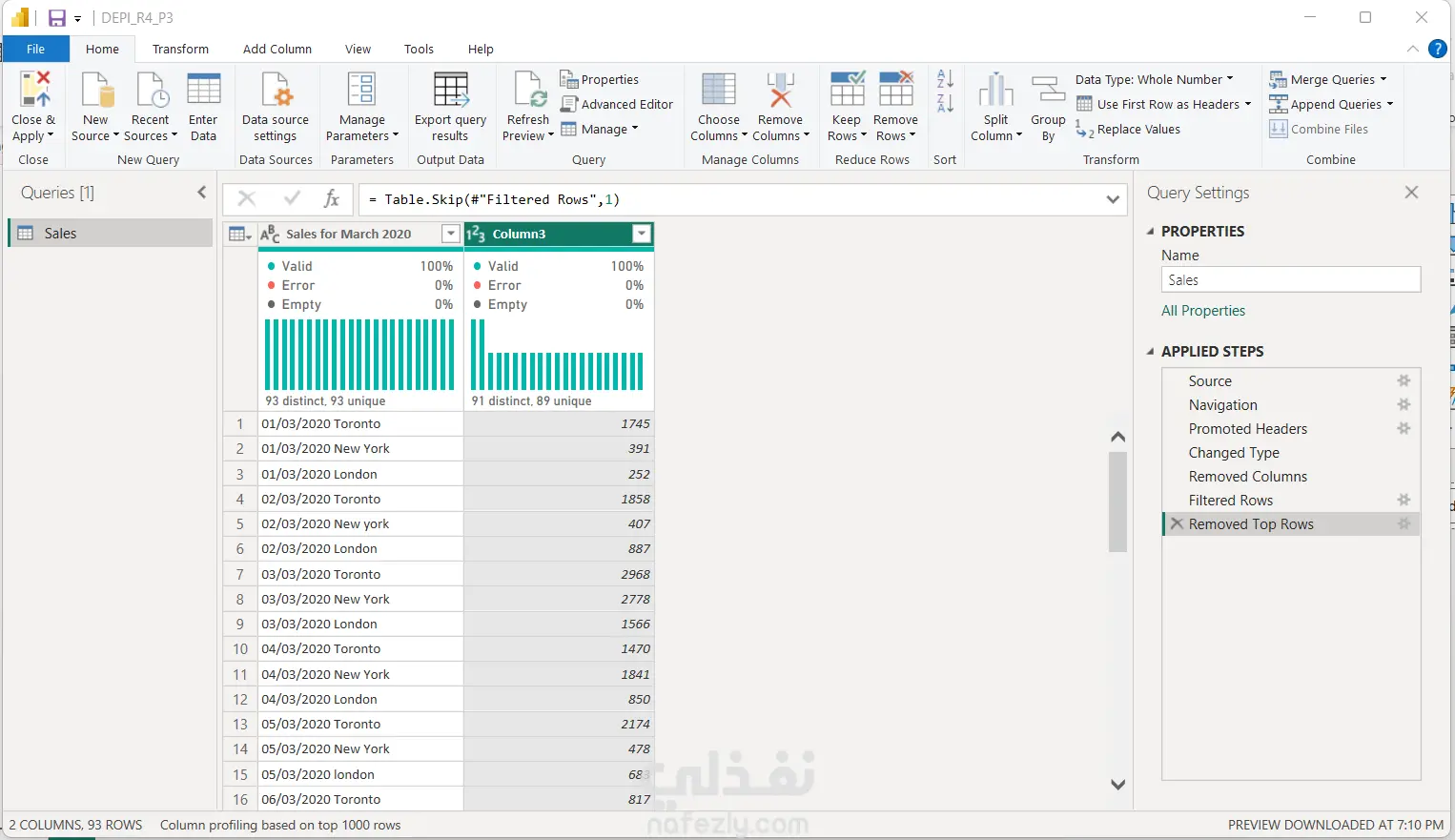Open the All Properties link
This screenshot has height=840, width=1455.
coord(1203,311)
